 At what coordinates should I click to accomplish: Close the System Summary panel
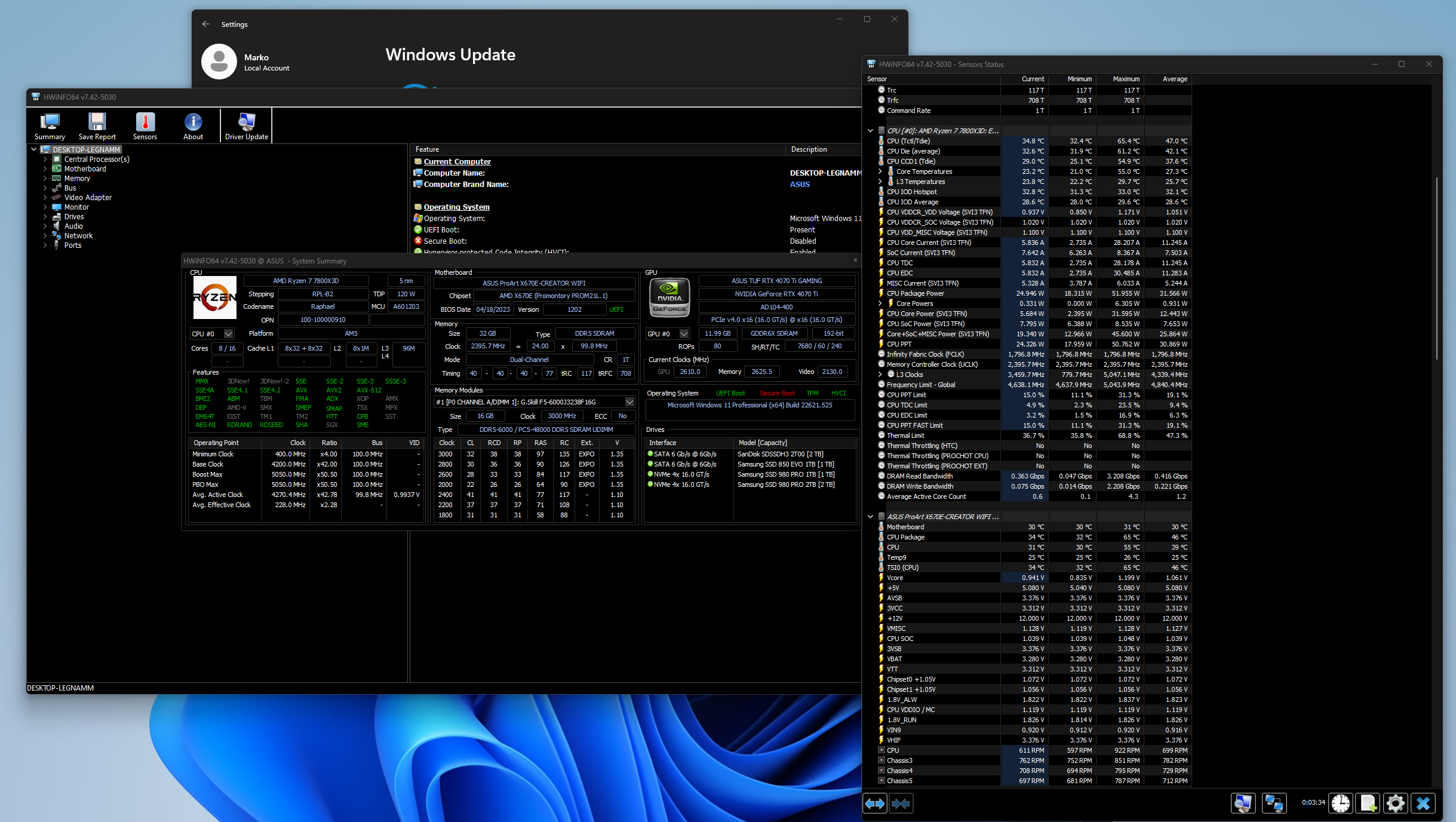click(x=855, y=260)
